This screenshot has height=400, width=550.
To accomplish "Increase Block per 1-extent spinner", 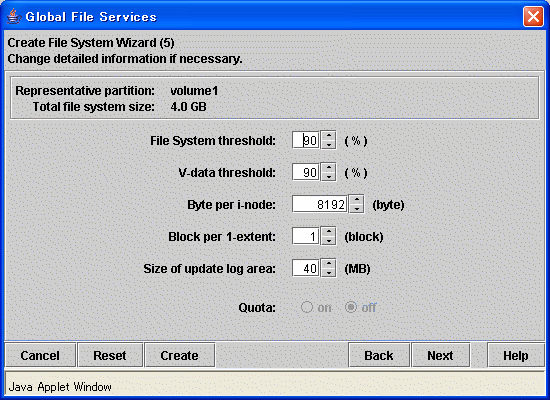I will pyautogui.click(x=329, y=232).
